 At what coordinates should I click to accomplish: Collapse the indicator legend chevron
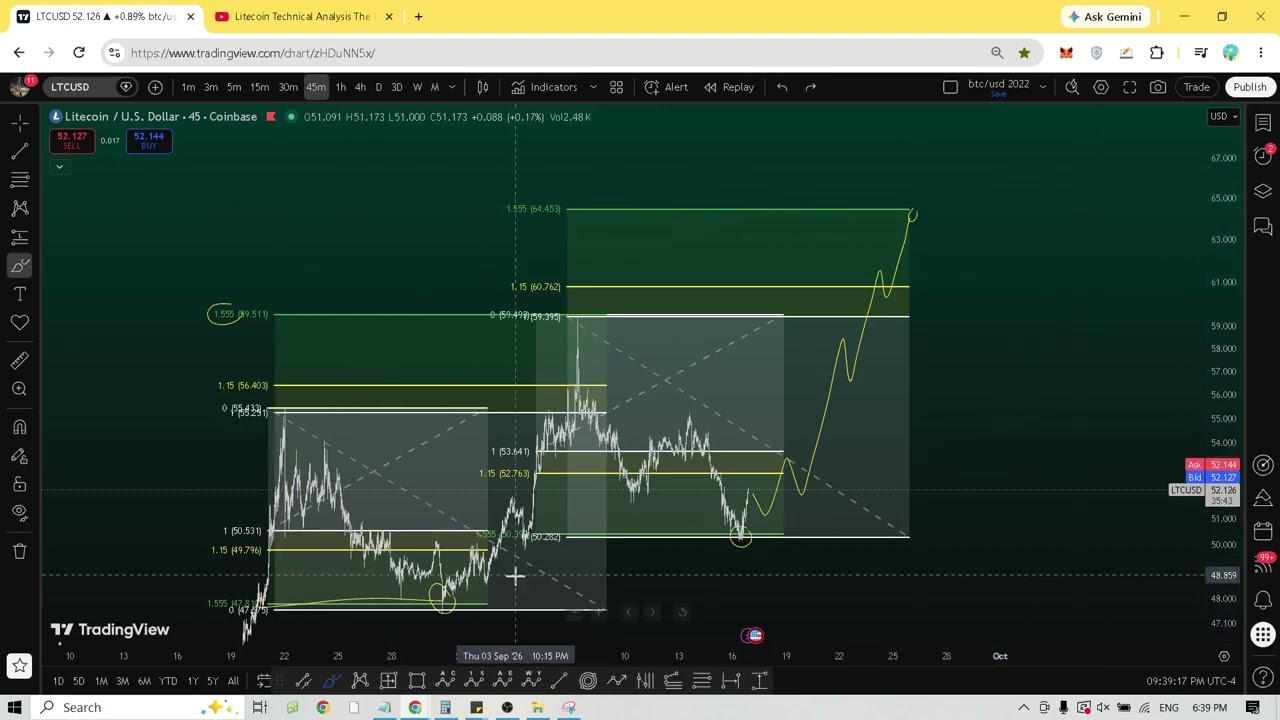(x=59, y=167)
